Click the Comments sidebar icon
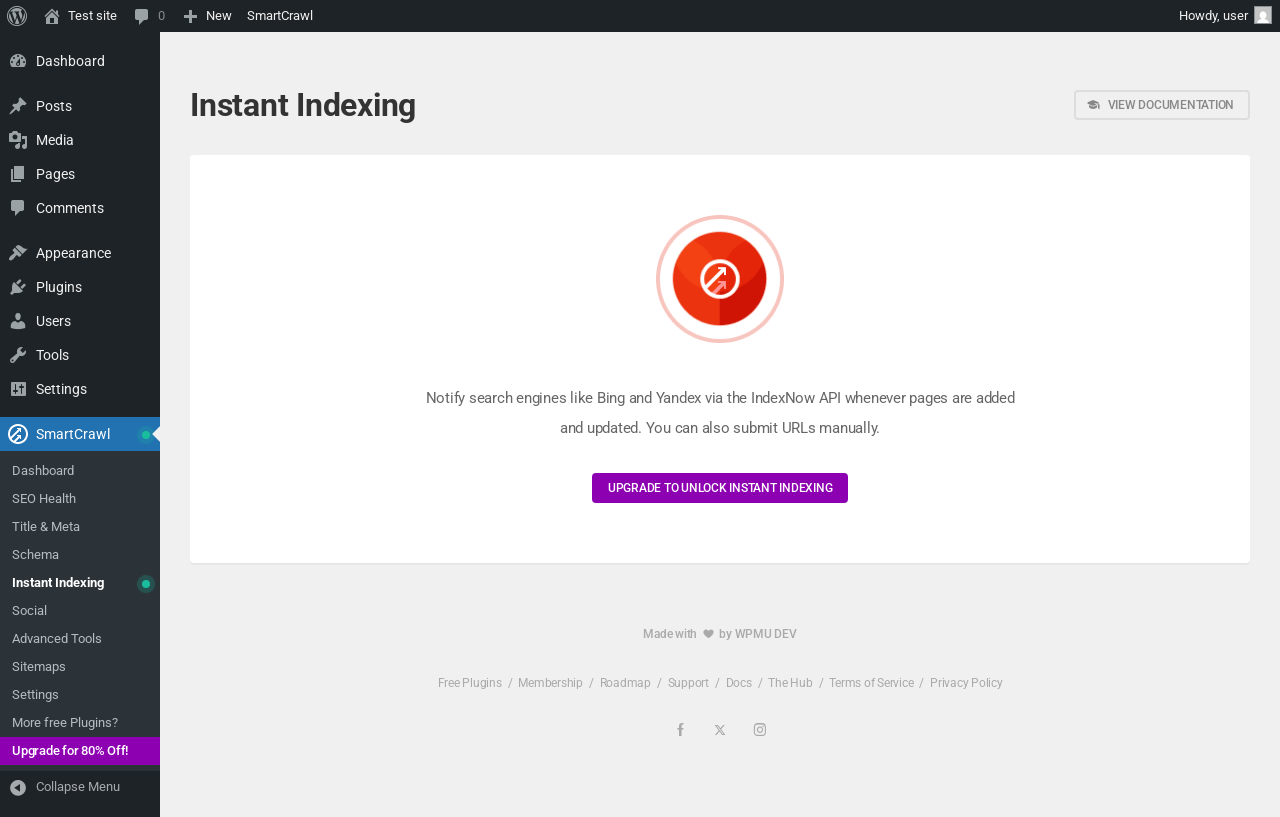1280x817 pixels. 18,208
